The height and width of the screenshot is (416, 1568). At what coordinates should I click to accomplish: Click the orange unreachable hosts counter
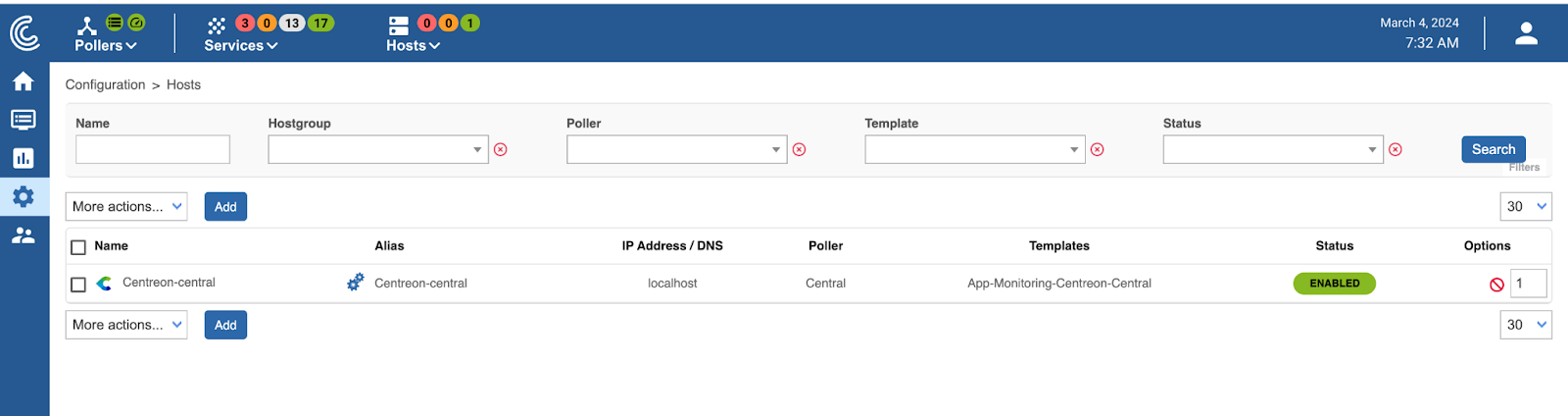(x=449, y=23)
